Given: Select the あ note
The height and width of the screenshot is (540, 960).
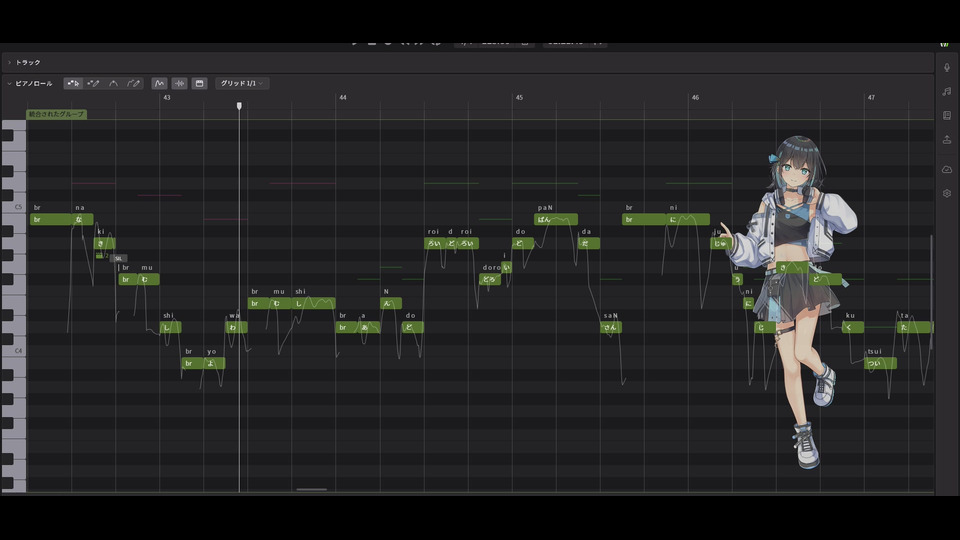Looking at the screenshot, I should [369, 327].
